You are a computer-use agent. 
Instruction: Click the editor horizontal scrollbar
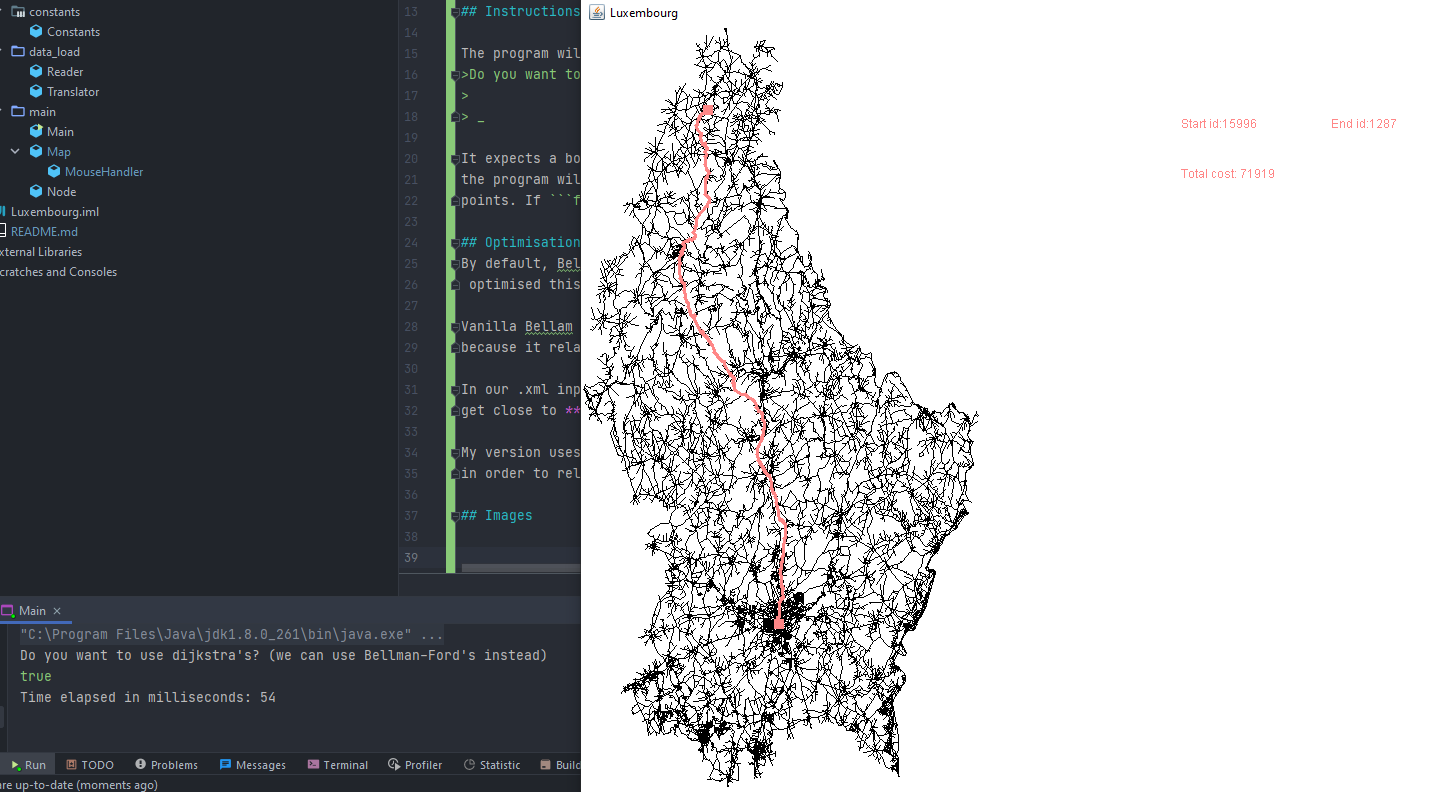click(520, 568)
